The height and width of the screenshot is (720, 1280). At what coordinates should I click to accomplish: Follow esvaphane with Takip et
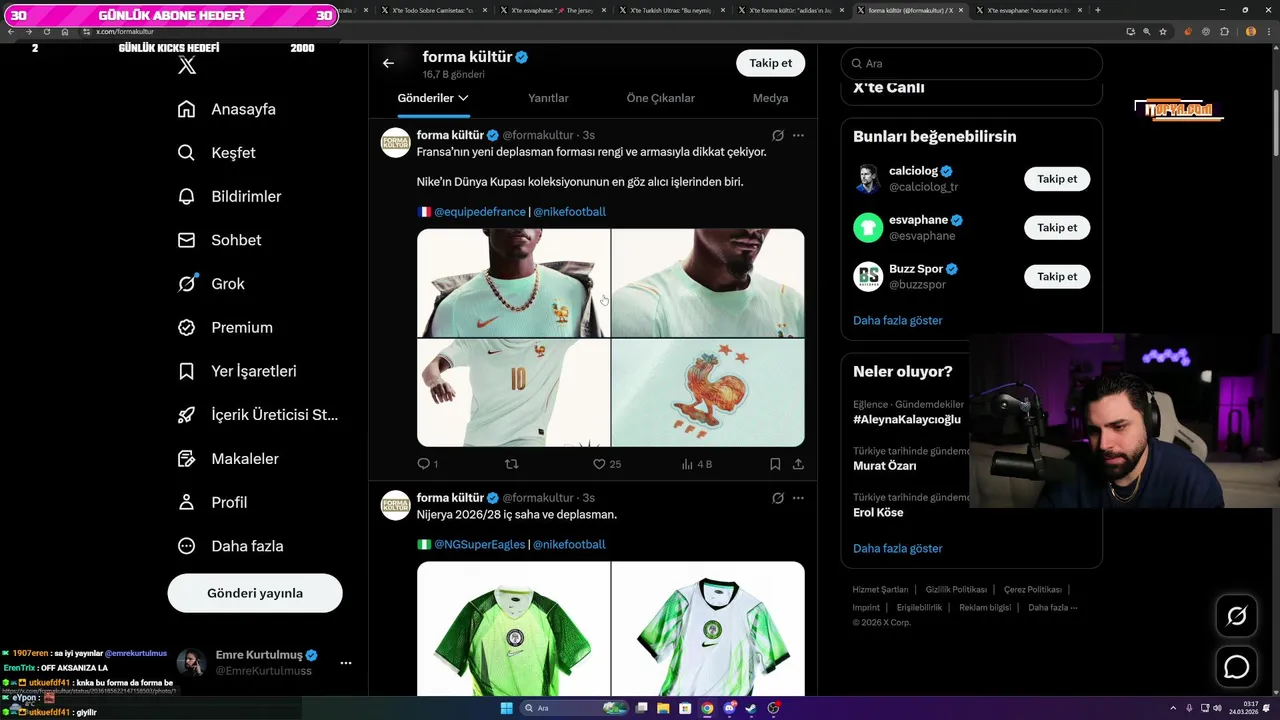1057,227
